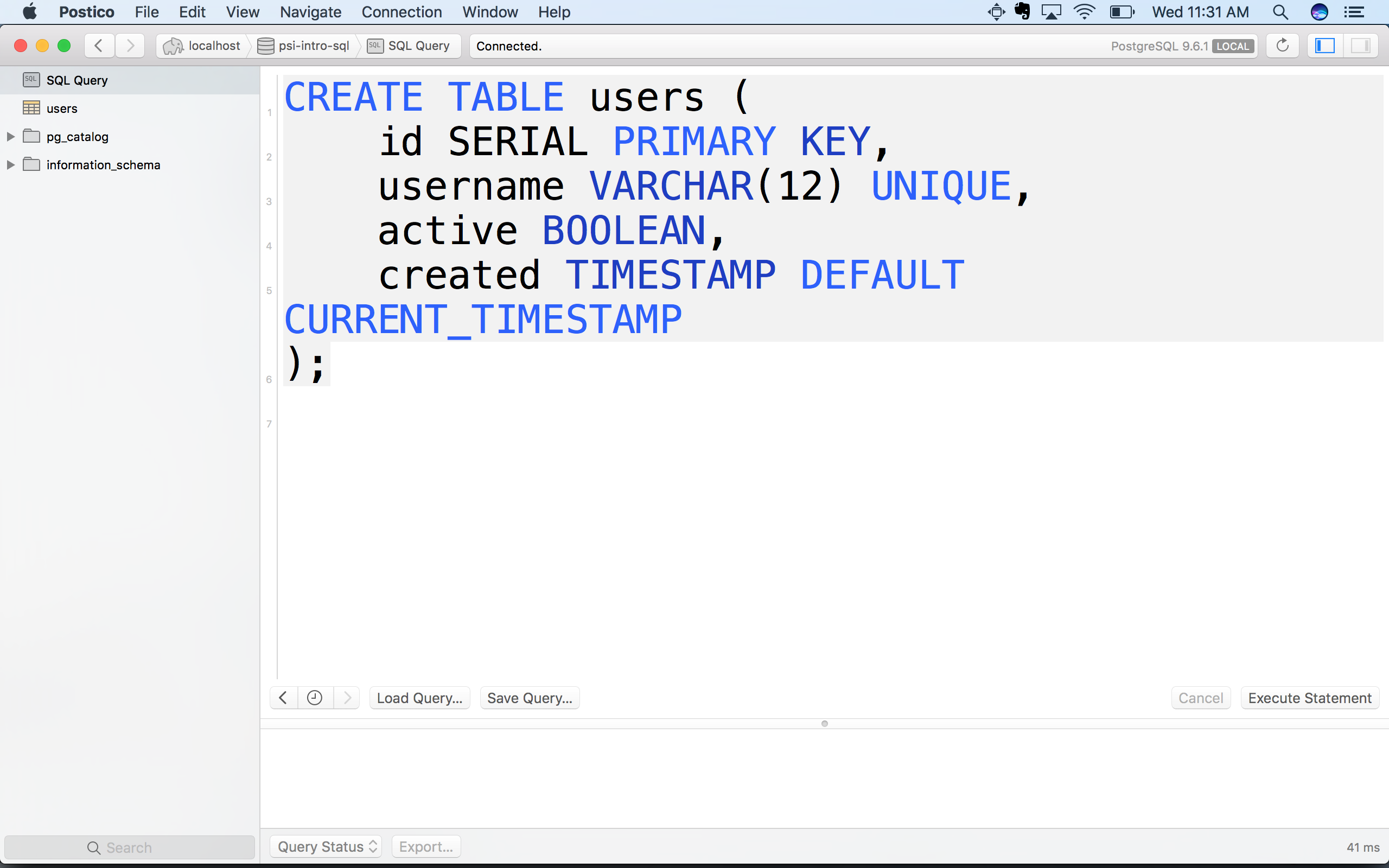This screenshot has width=1389, height=868.
Task: Click the PostgreSQL 9.6.1 version label
Action: pyautogui.click(x=1159, y=47)
